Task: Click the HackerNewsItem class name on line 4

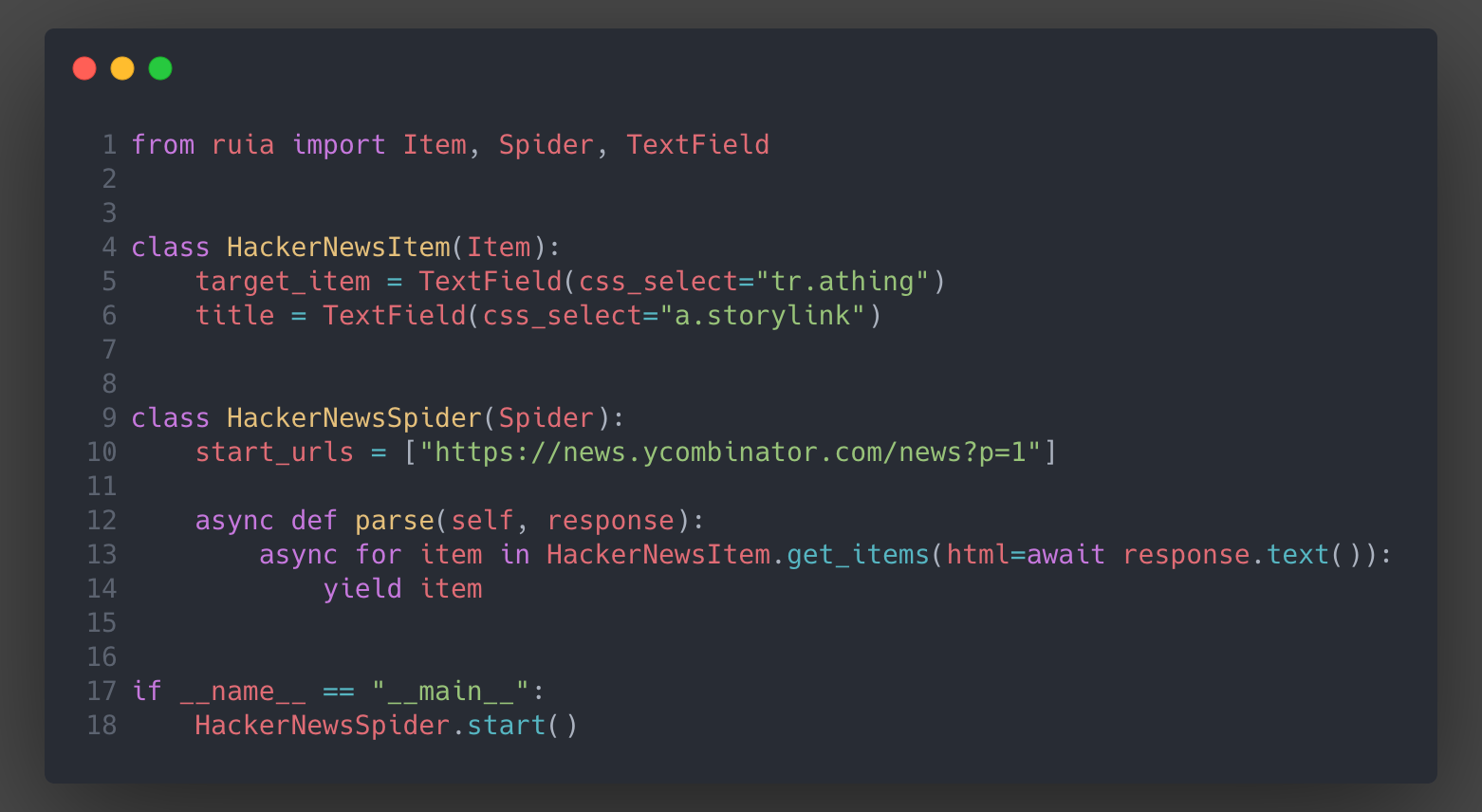Action: 339,247
